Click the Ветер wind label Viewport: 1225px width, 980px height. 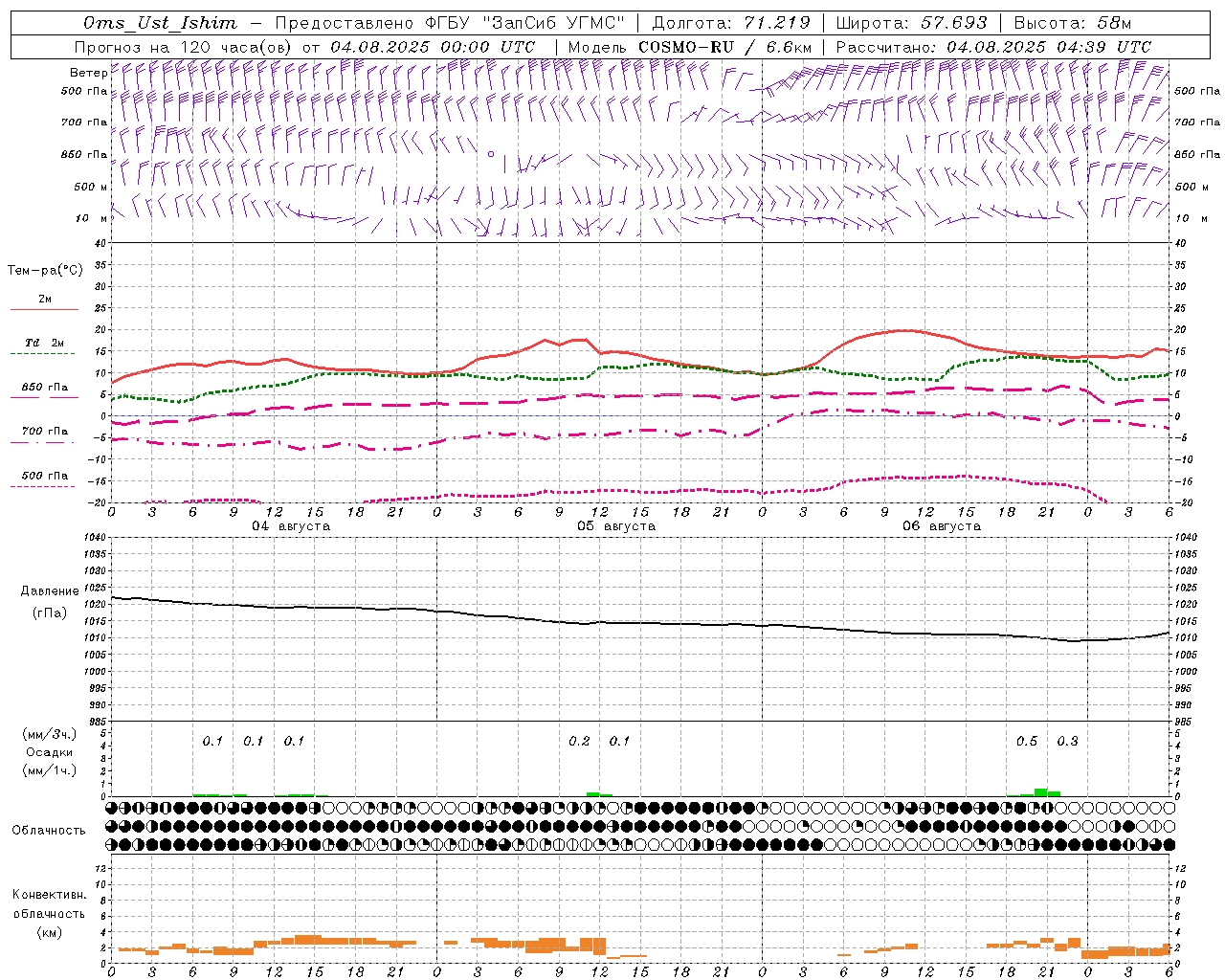coord(88,73)
